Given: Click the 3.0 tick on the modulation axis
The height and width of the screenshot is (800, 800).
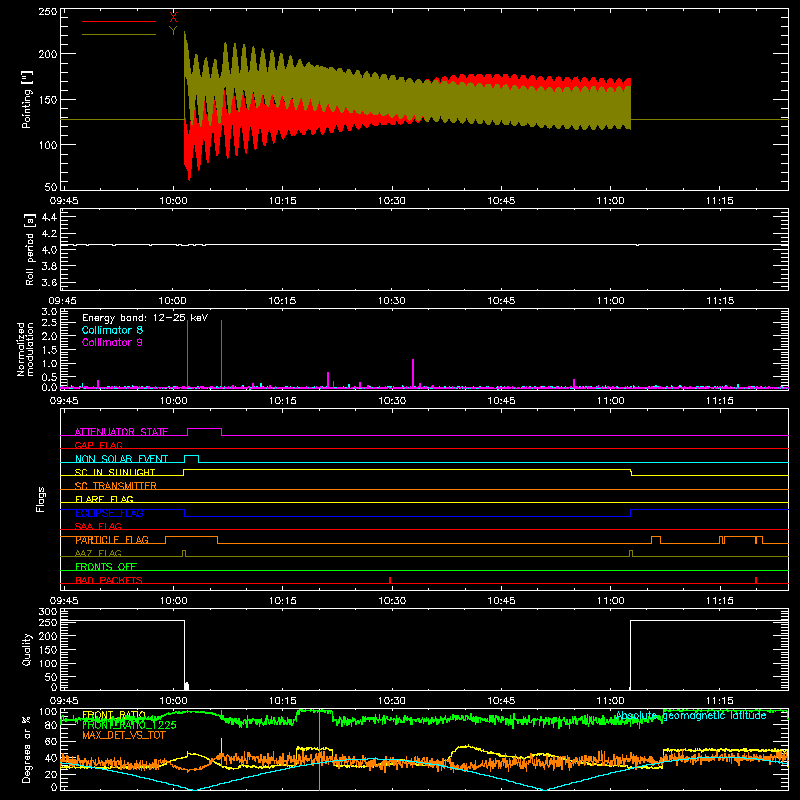Looking at the screenshot, I should (49, 311).
